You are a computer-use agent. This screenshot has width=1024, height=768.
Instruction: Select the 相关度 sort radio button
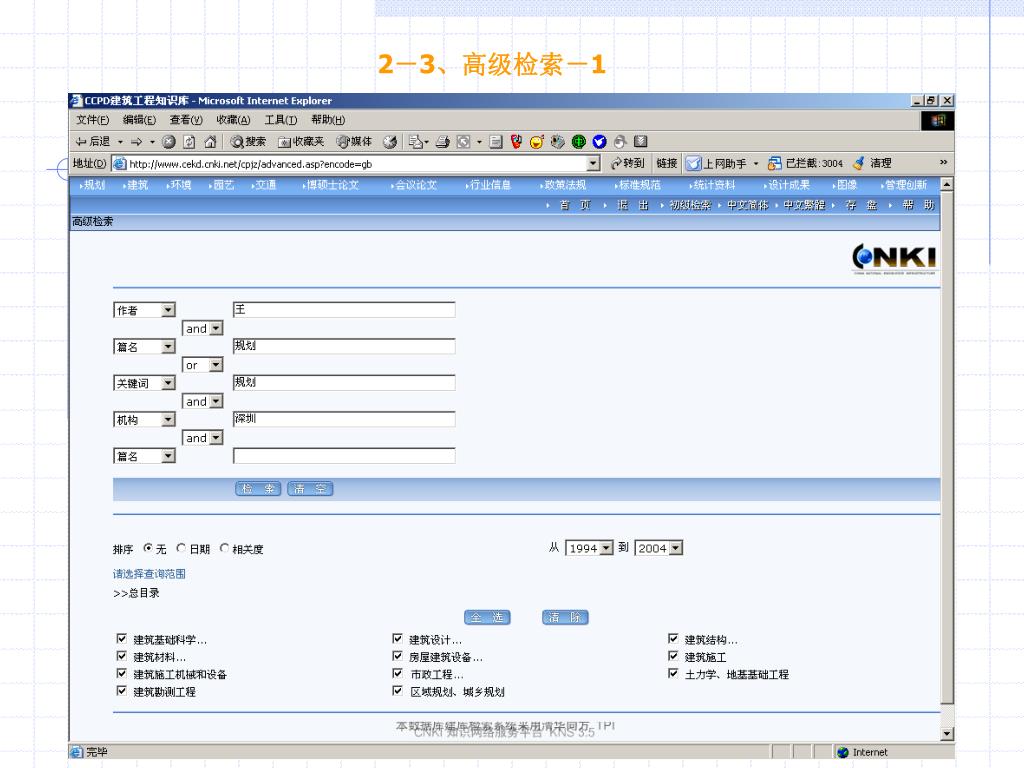(224, 548)
